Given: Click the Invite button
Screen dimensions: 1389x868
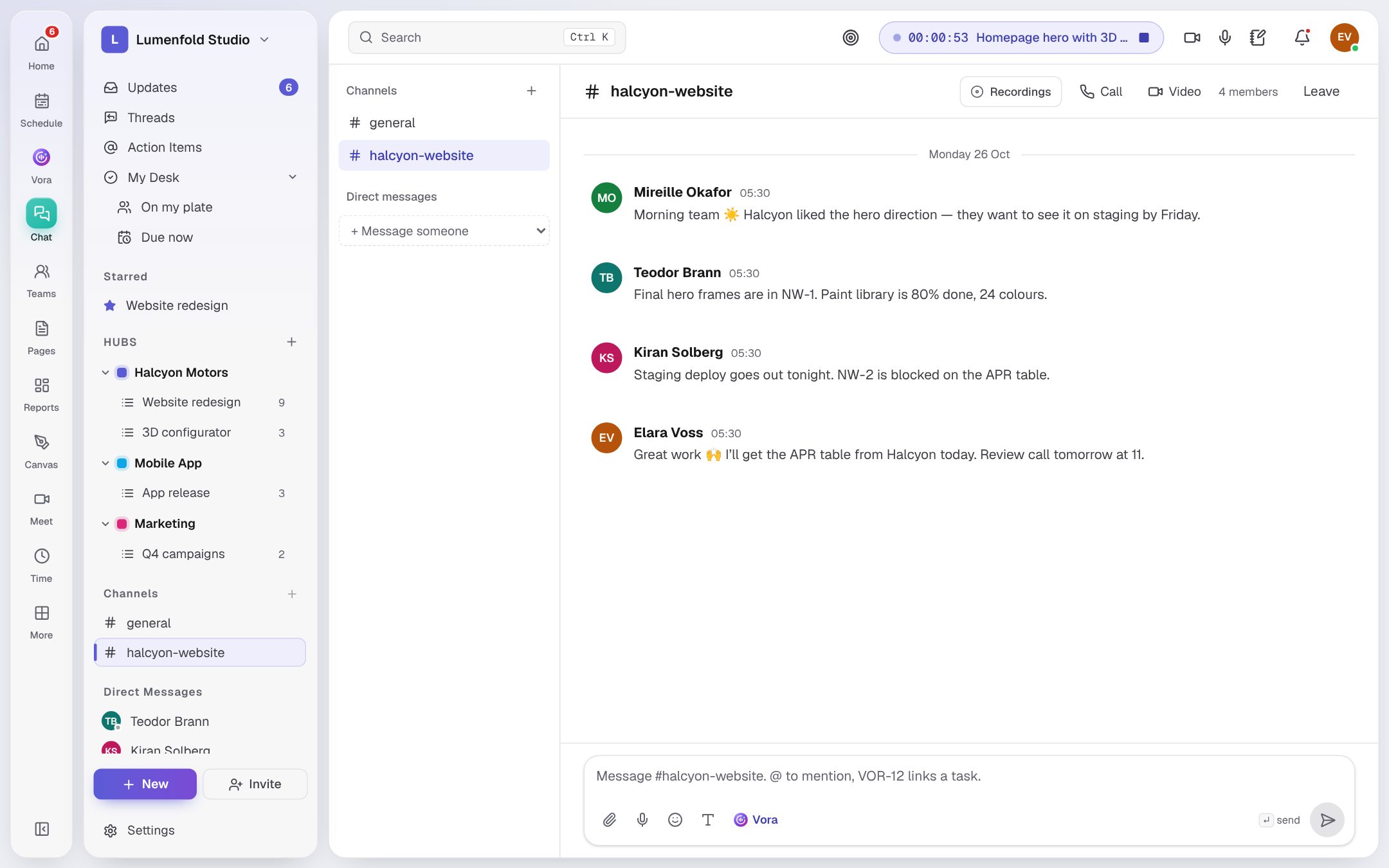Looking at the screenshot, I should 255,784.
